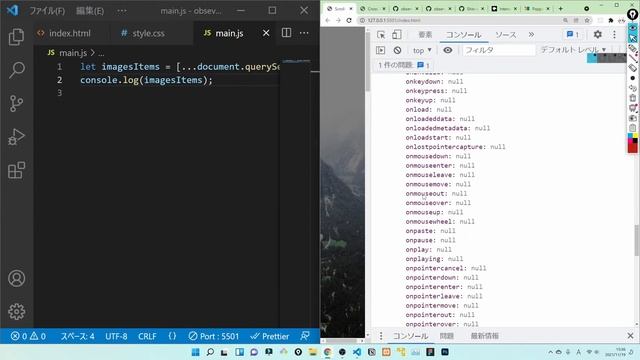The image size is (640, 360).
Task: Click the Prettier status item
Action: pos(270,336)
